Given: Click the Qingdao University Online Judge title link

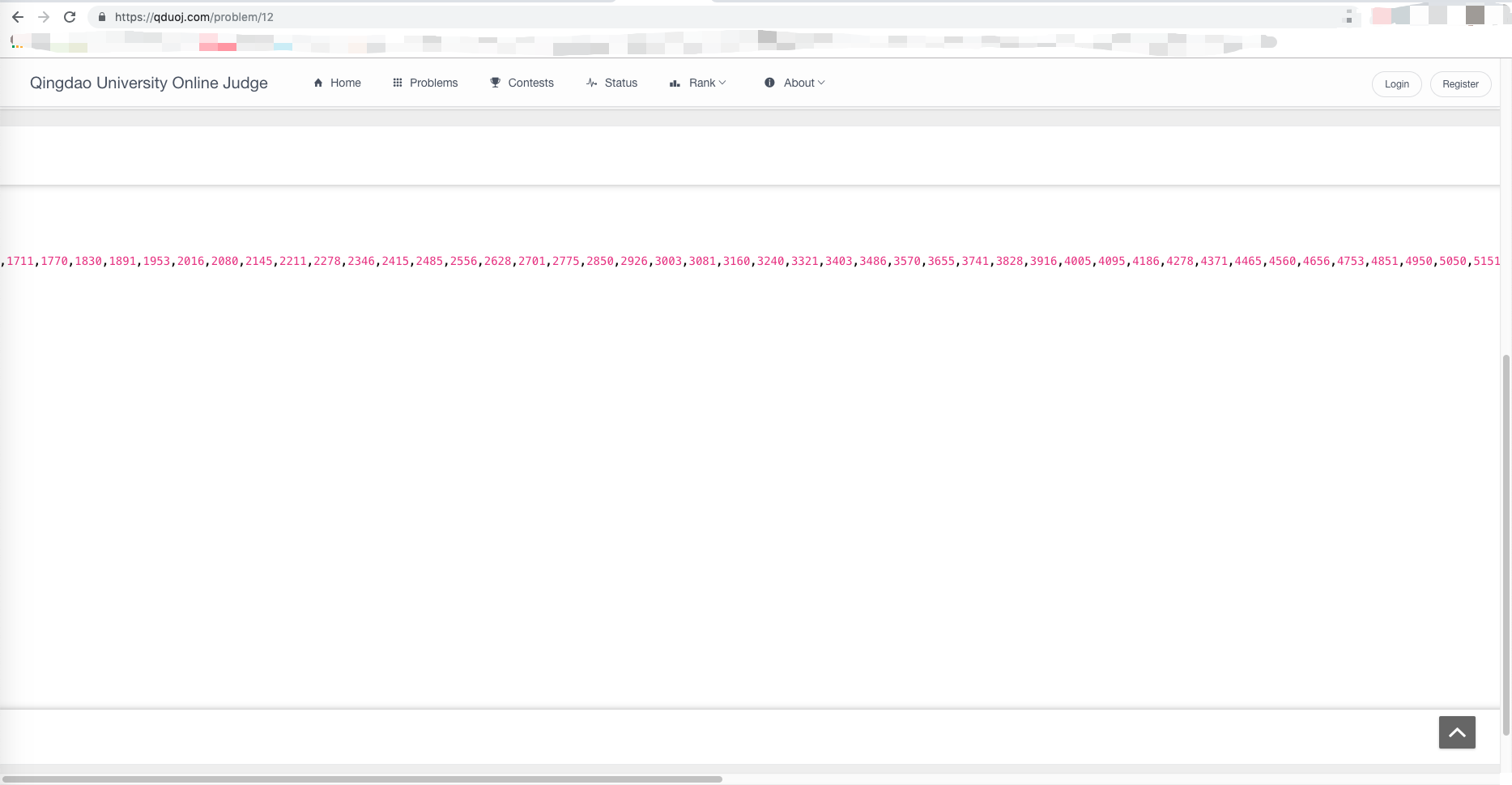Looking at the screenshot, I should coord(149,82).
